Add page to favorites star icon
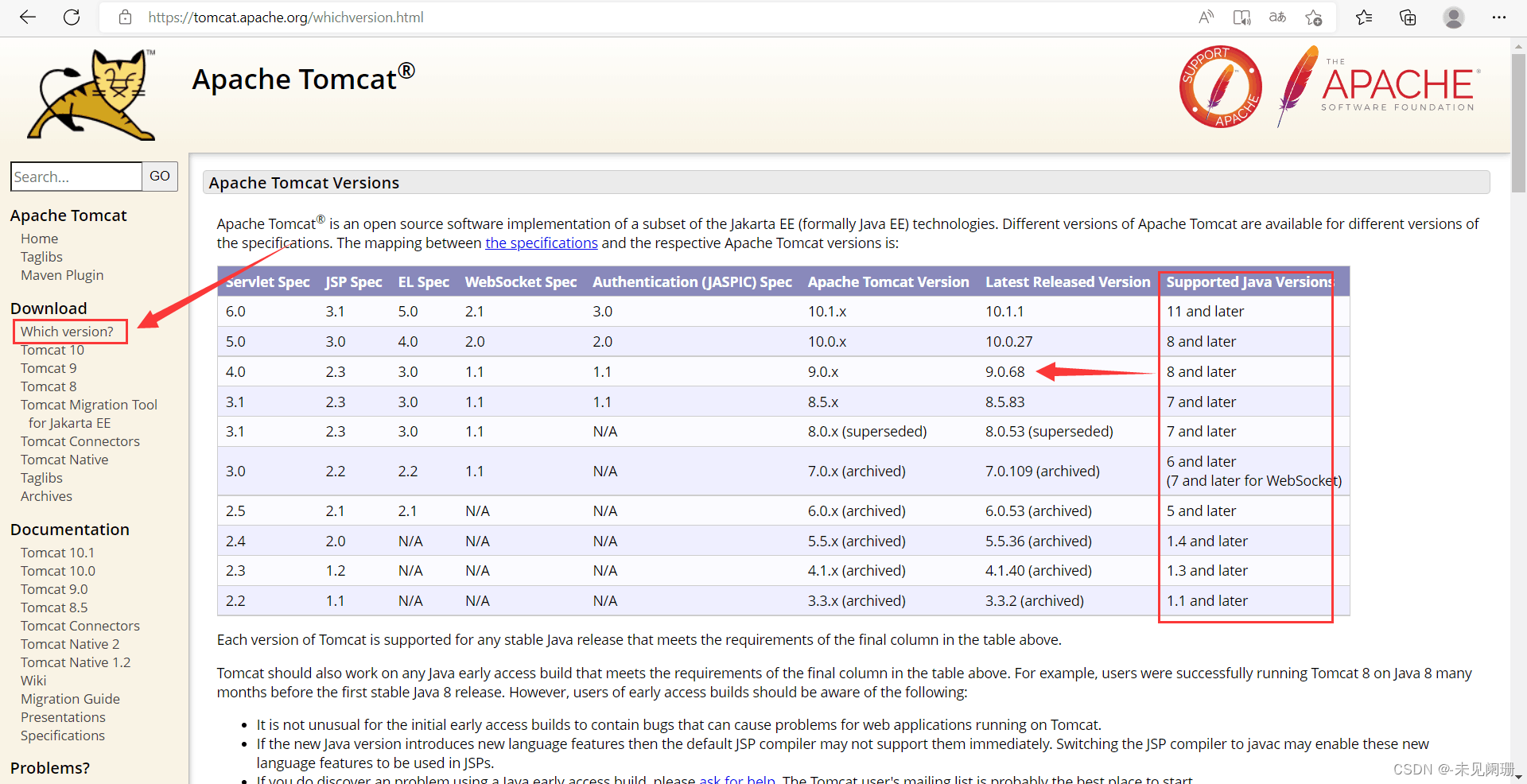Screen dimensions: 1527x784 pos(1313,17)
